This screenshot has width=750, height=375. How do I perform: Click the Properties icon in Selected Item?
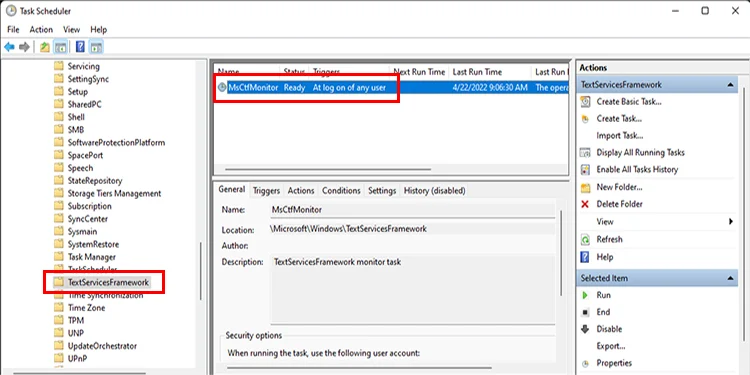coord(585,364)
